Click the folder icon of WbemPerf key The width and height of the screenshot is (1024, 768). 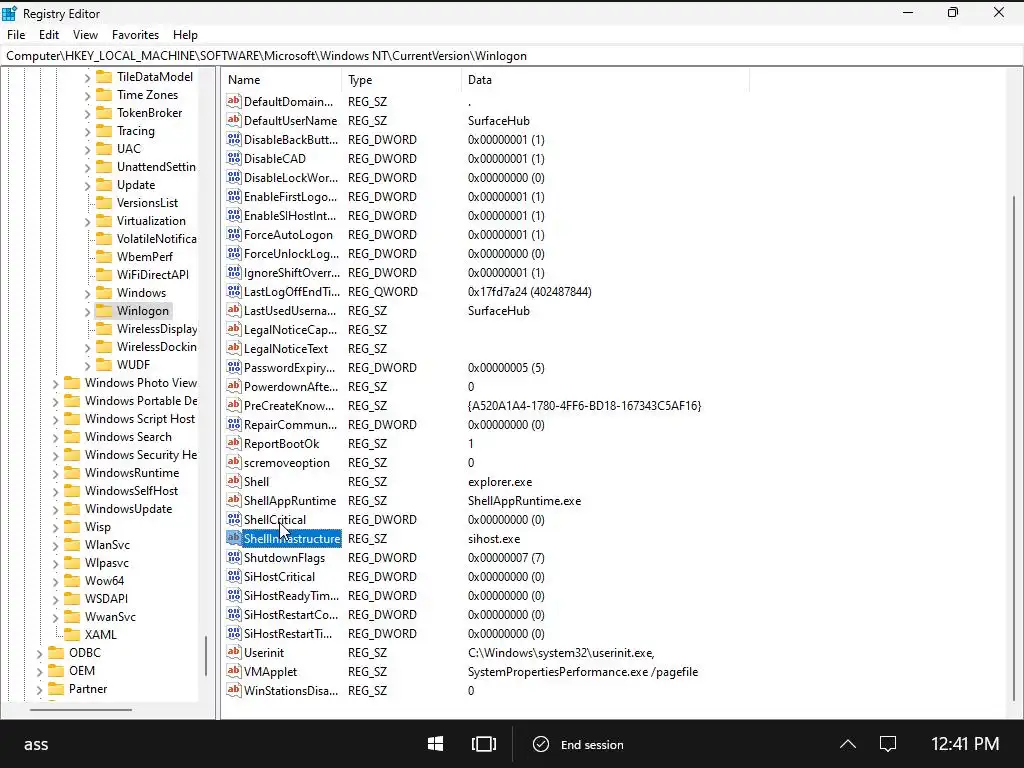click(x=104, y=257)
